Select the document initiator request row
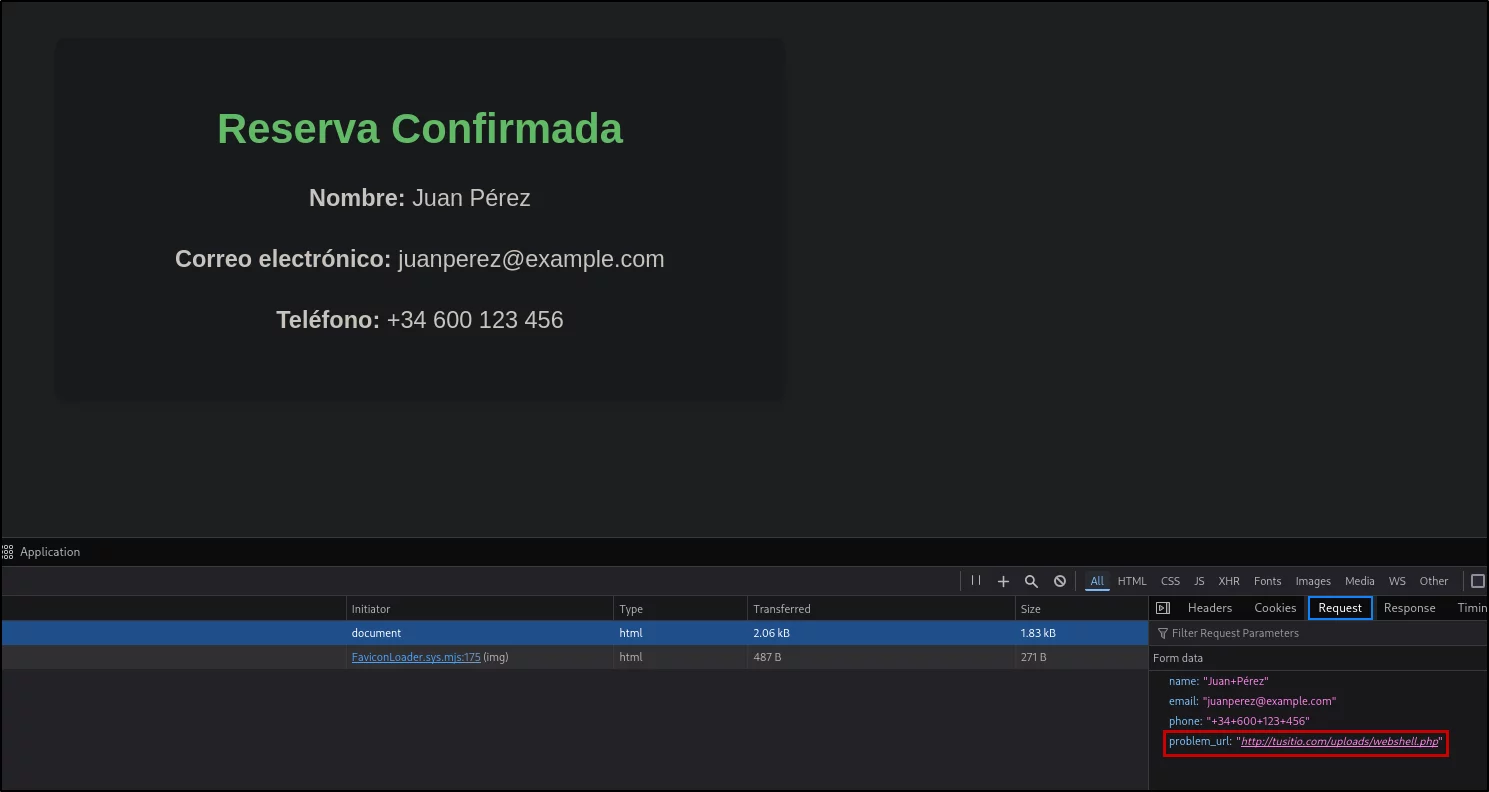1489x792 pixels. 574,633
